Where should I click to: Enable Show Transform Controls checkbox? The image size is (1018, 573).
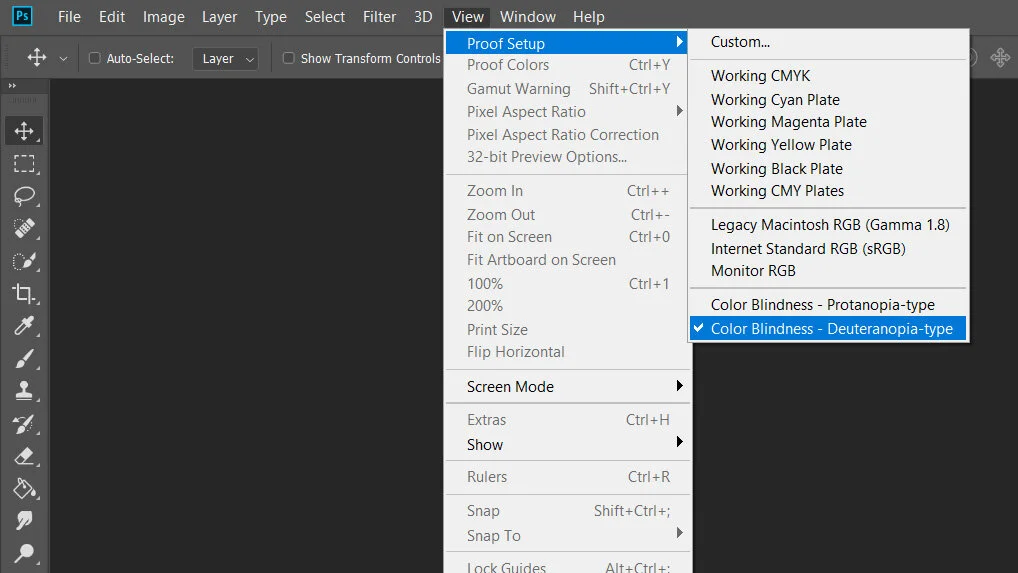(x=288, y=58)
